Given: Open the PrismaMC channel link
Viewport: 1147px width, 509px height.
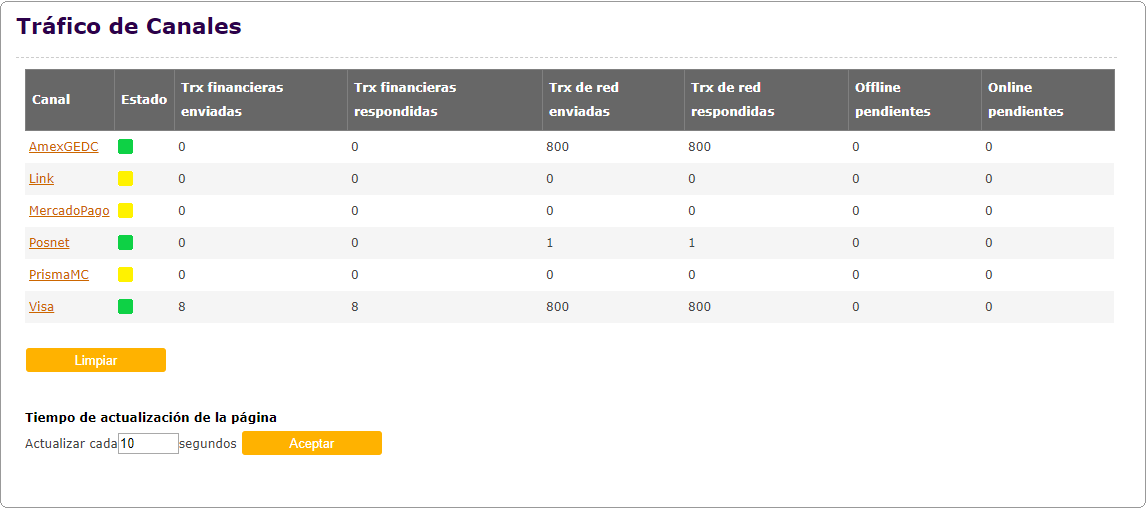Looking at the screenshot, I should point(59,275).
